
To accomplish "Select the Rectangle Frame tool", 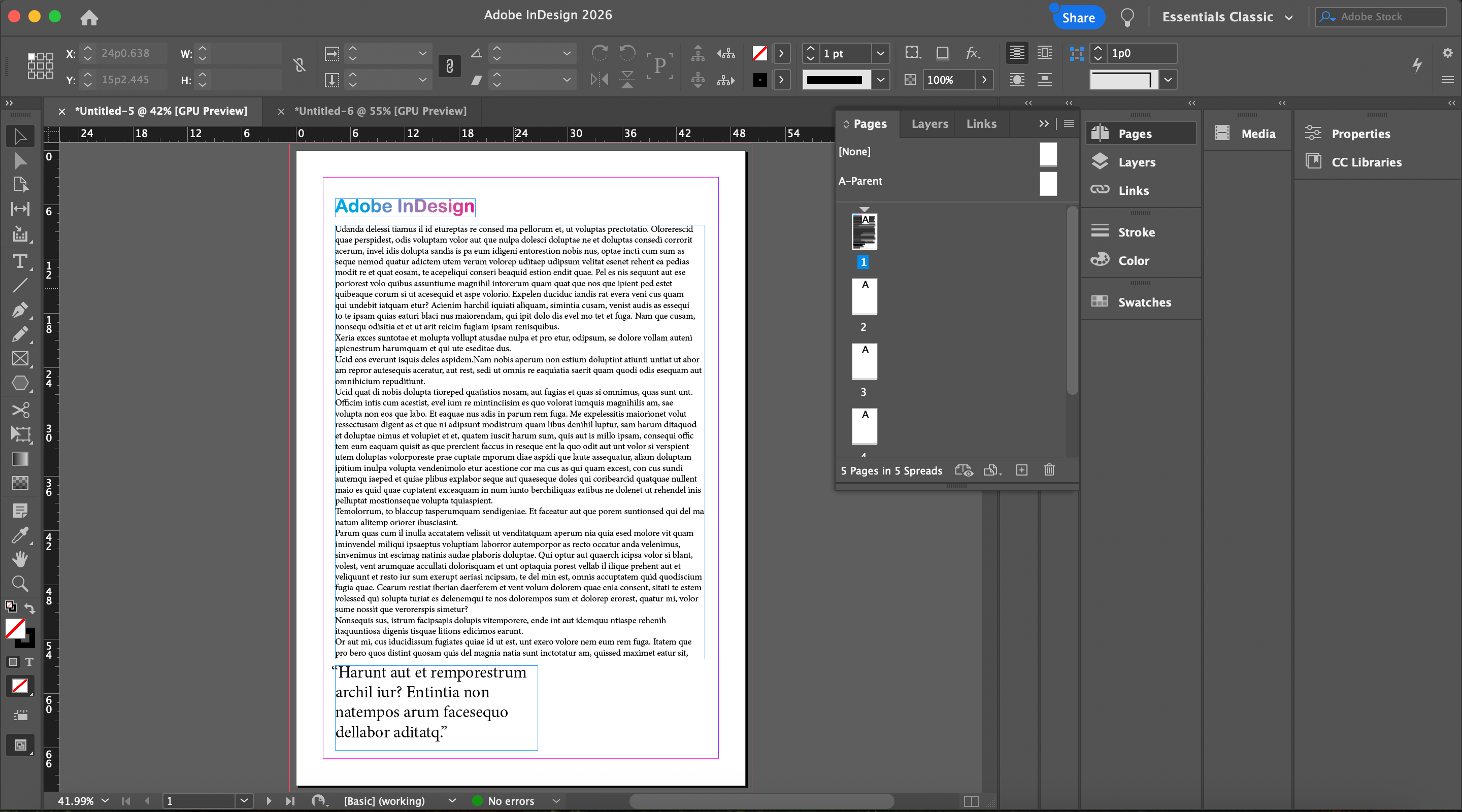I will click(x=20, y=359).
